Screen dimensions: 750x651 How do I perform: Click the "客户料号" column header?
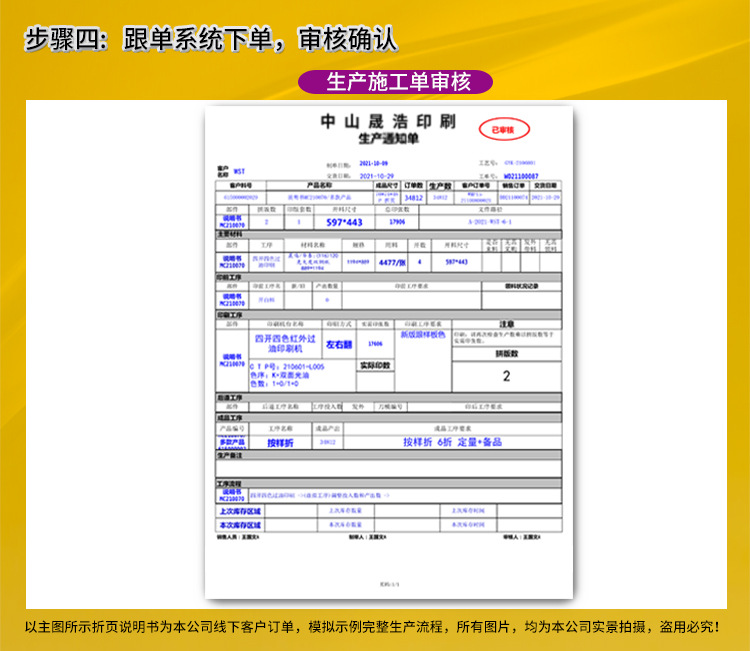[241, 185]
